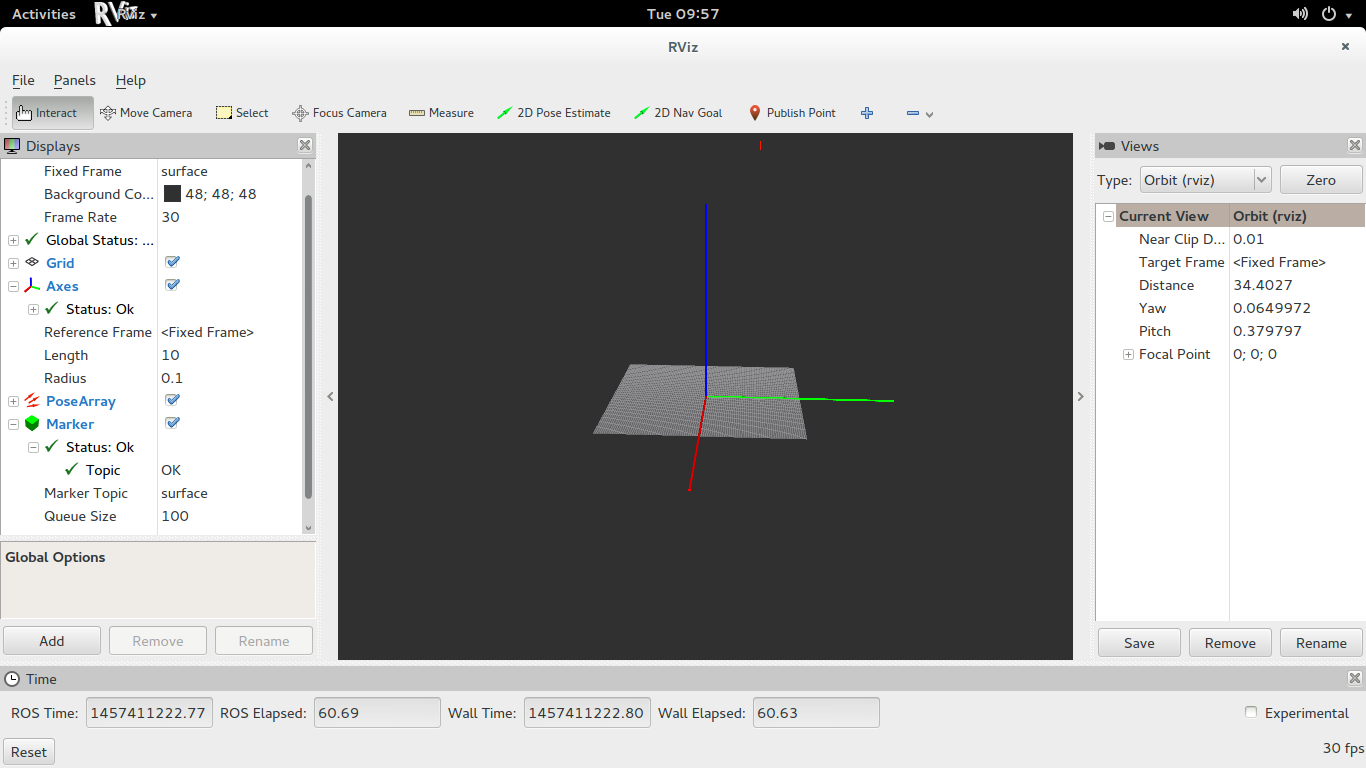Viewport: 1366px width, 768px height.
Task: Select the Queue Size value 100
Action: [175, 516]
